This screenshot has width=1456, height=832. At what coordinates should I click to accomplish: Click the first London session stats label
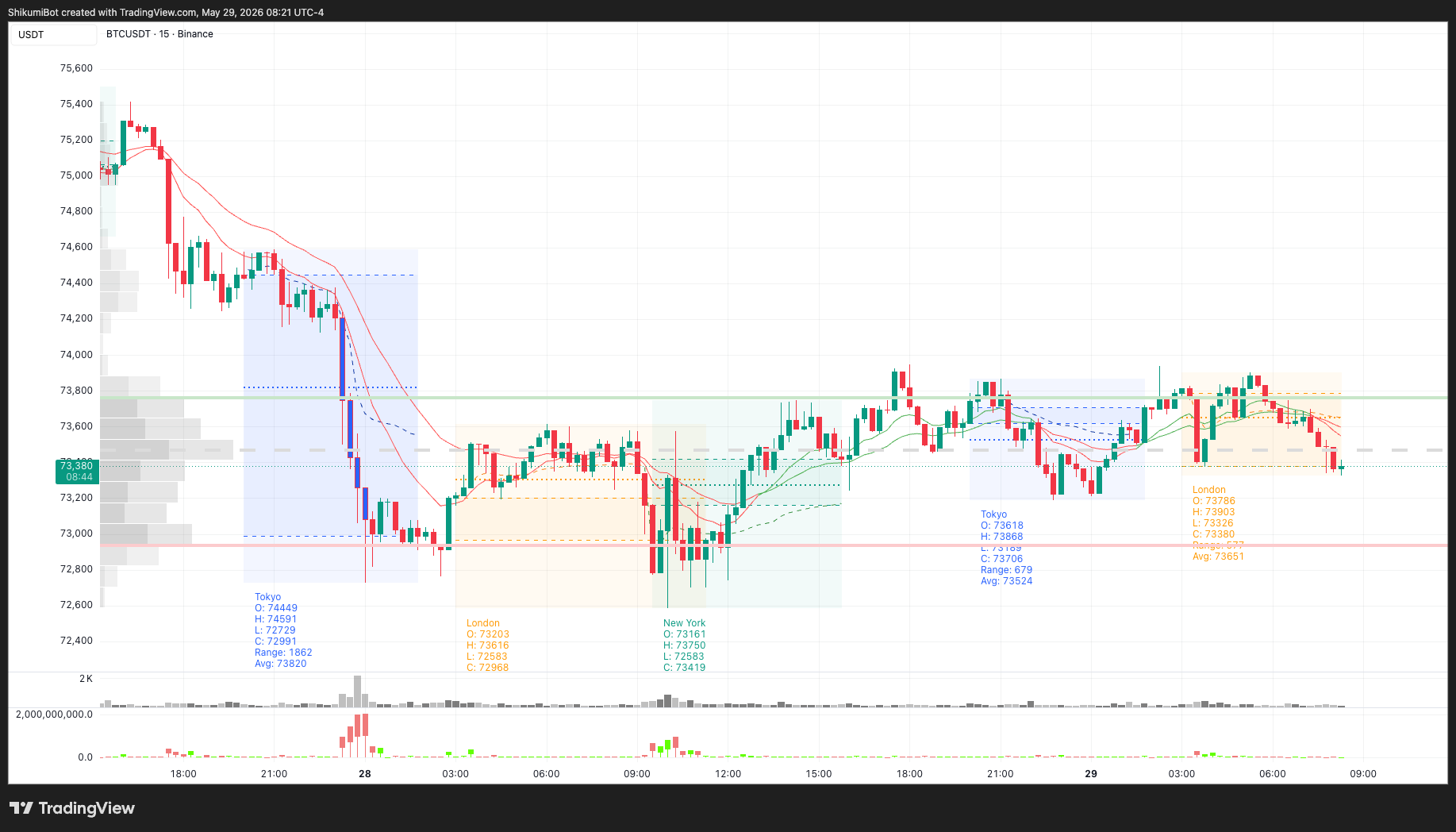click(x=488, y=645)
